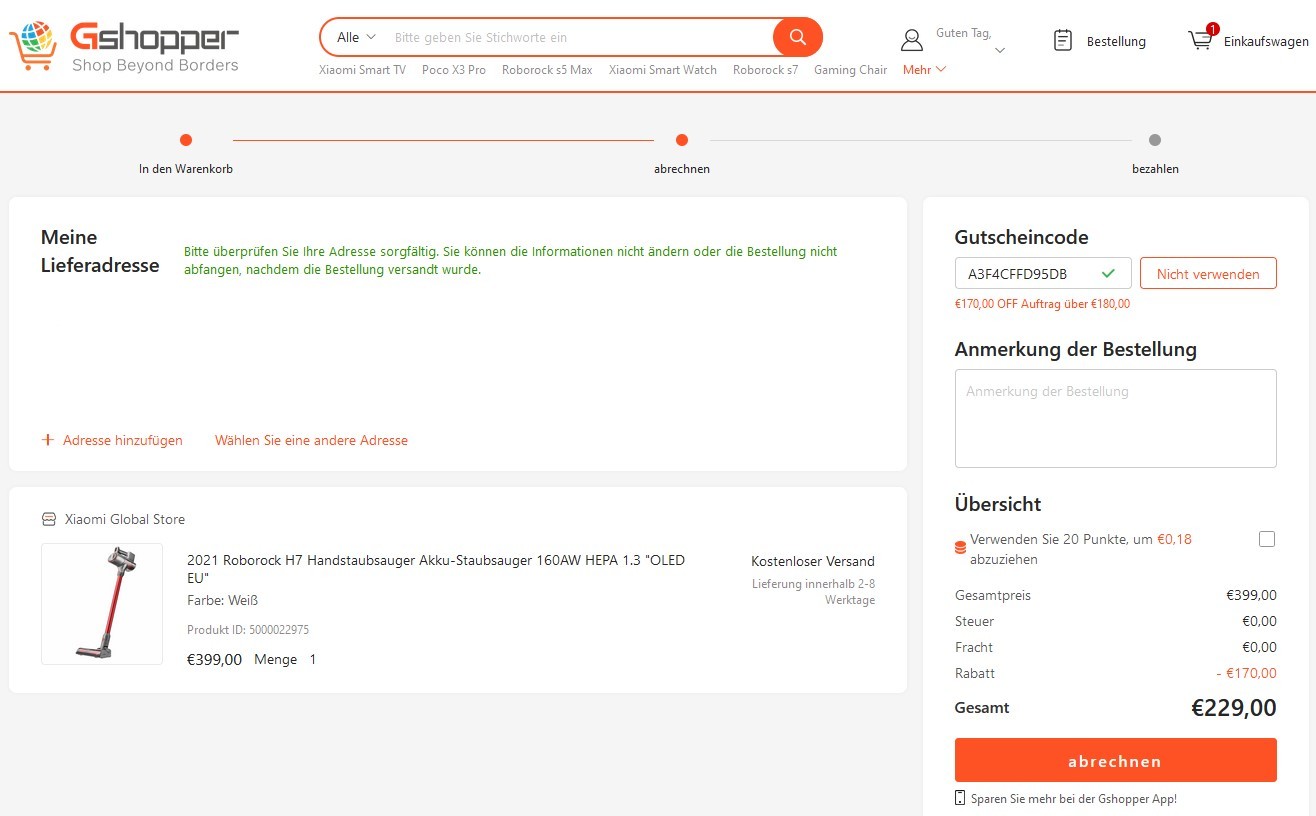
Task: Click the orange abrechnen checkout button
Action: point(1115,760)
